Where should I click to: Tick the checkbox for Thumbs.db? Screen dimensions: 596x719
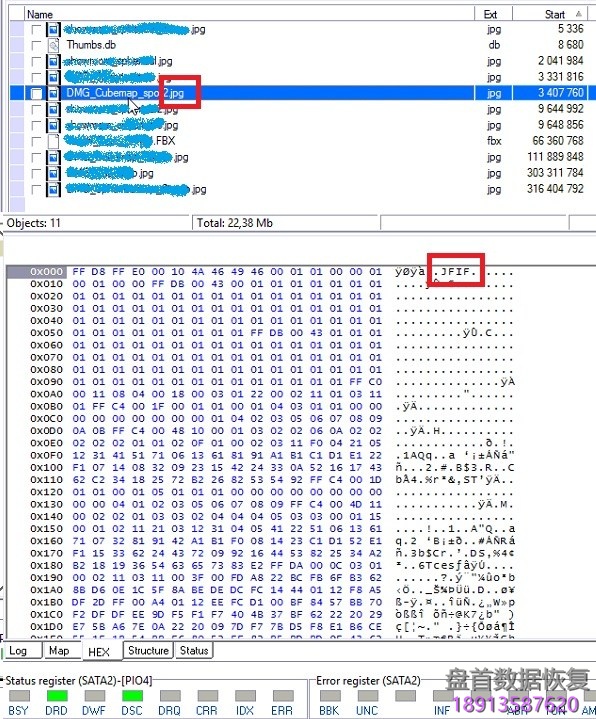pyautogui.click(x=36, y=45)
